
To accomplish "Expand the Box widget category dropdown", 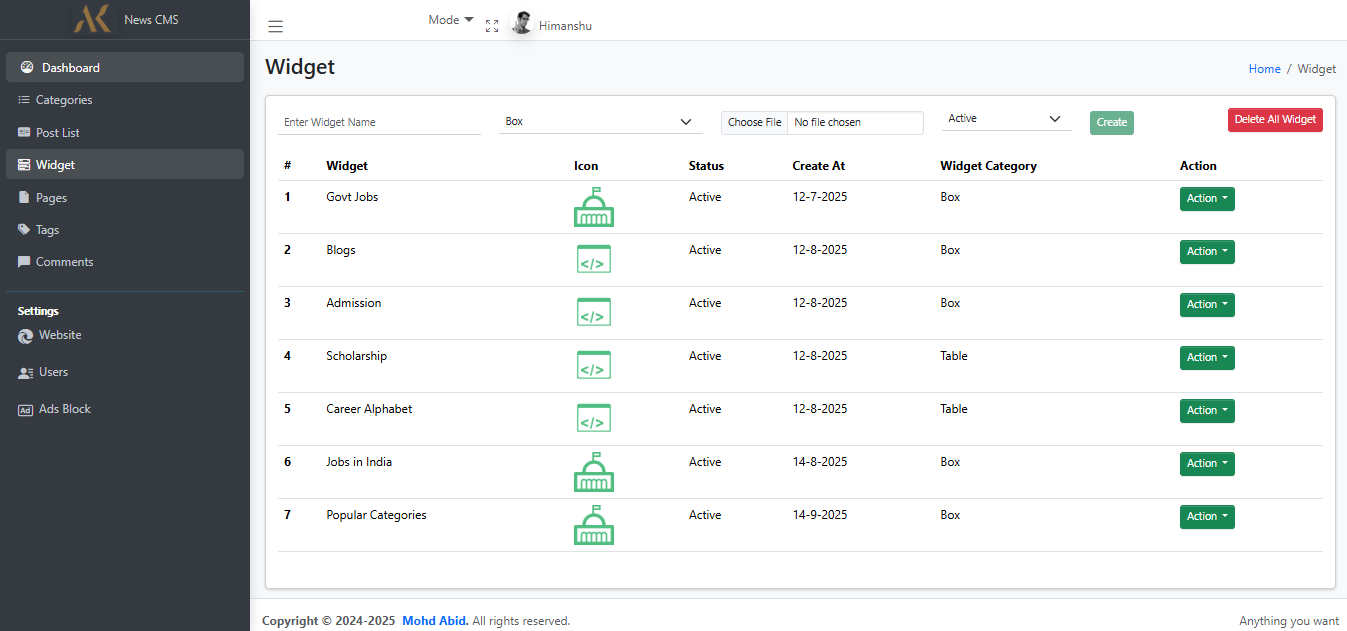I will click(599, 121).
